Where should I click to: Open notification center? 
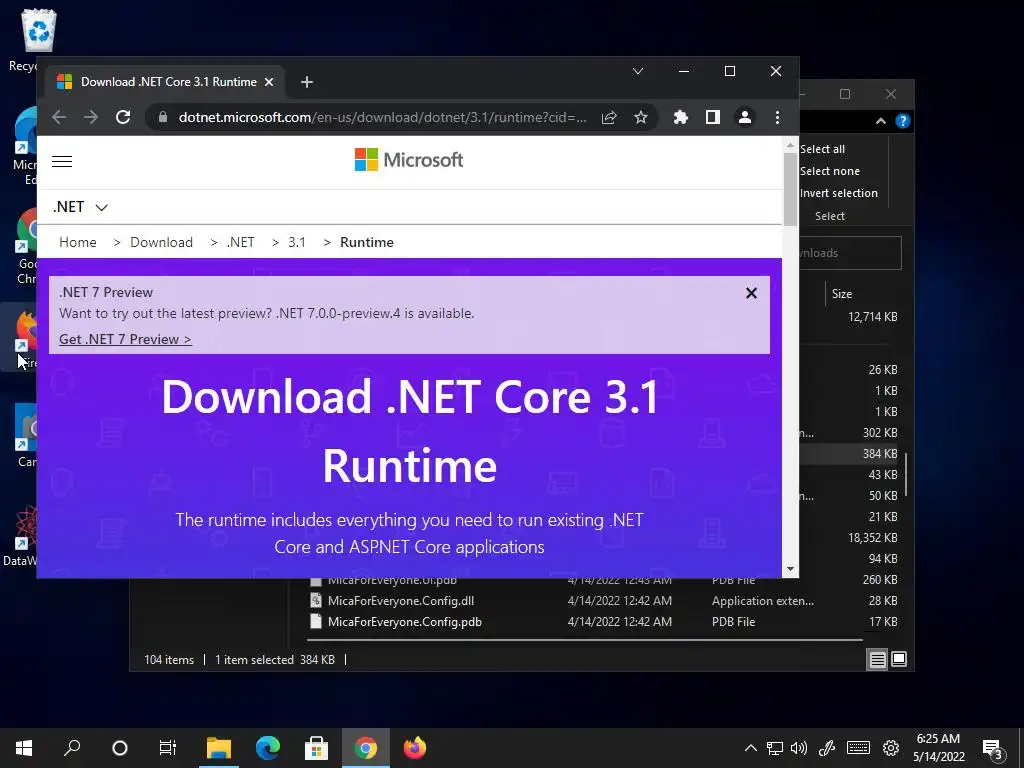click(x=993, y=749)
